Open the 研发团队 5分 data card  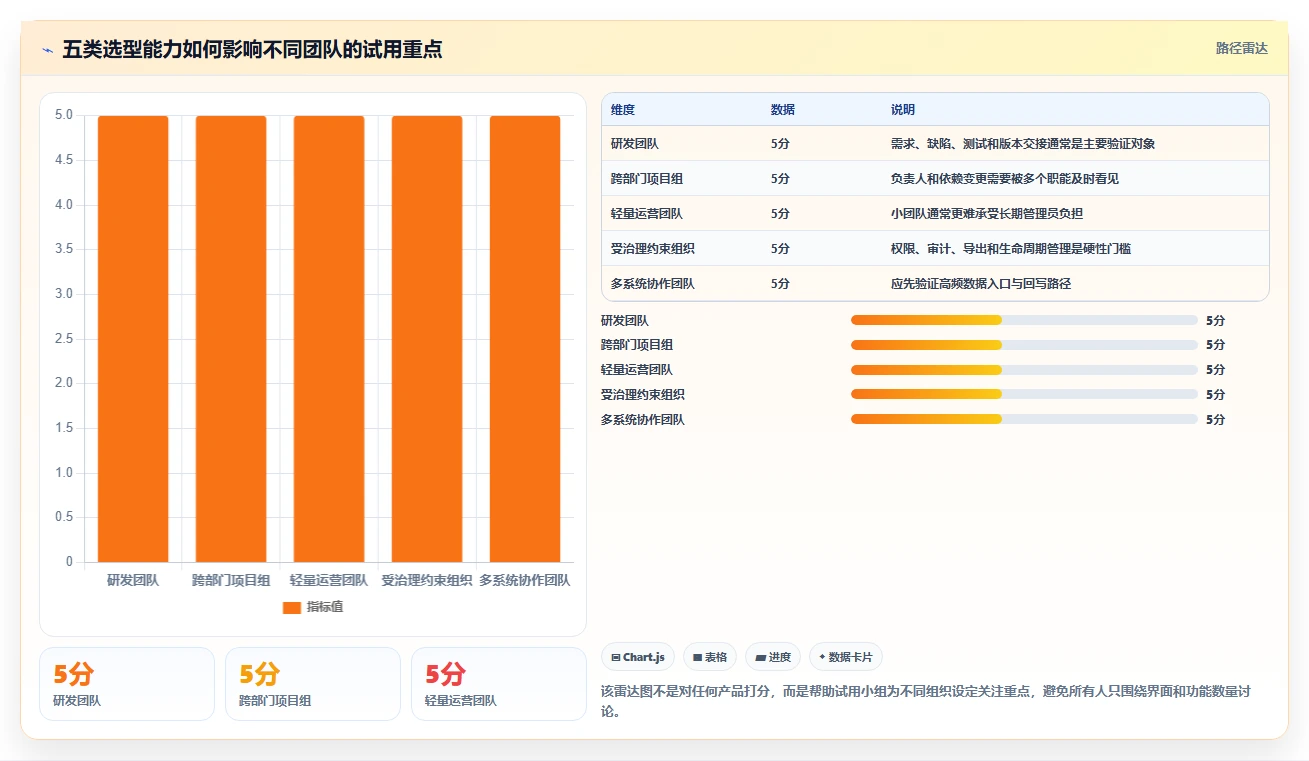coord(127,684)
